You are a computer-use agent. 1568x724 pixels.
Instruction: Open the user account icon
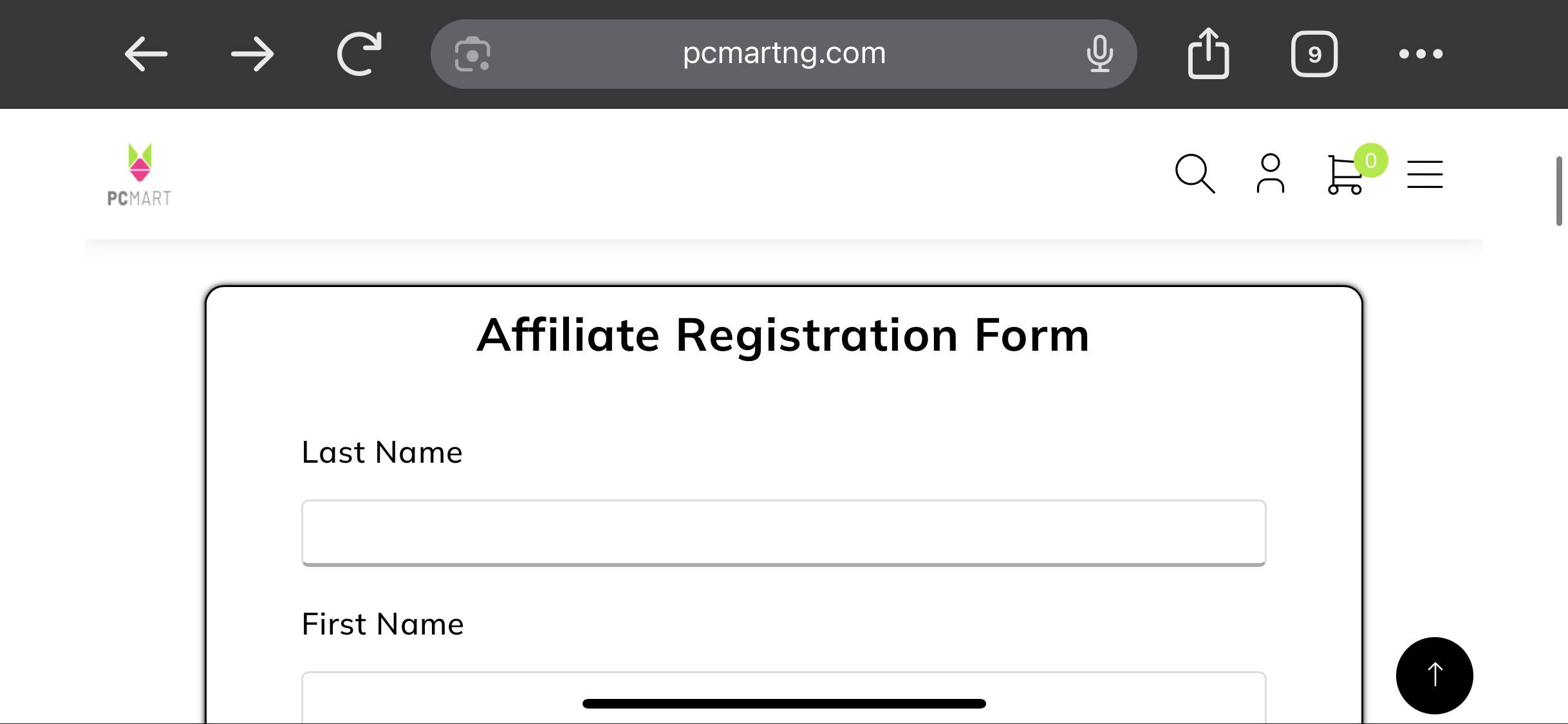[x=1271, y=174]
